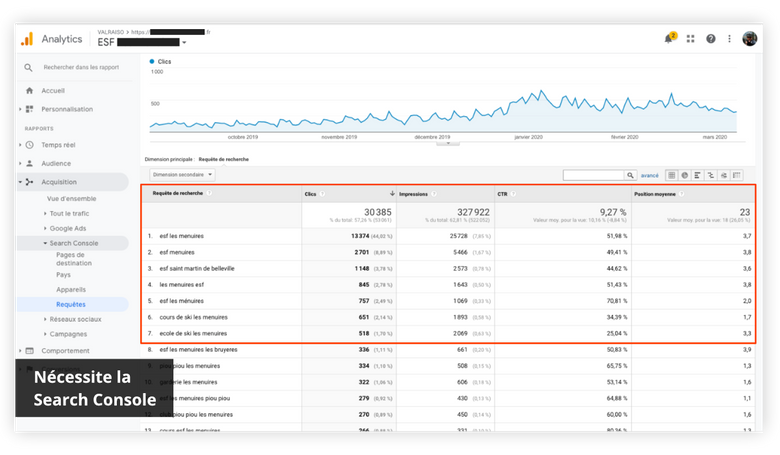Click the Personnalisation dashboard icon
780x455 pixels.
tap(29, 109)
